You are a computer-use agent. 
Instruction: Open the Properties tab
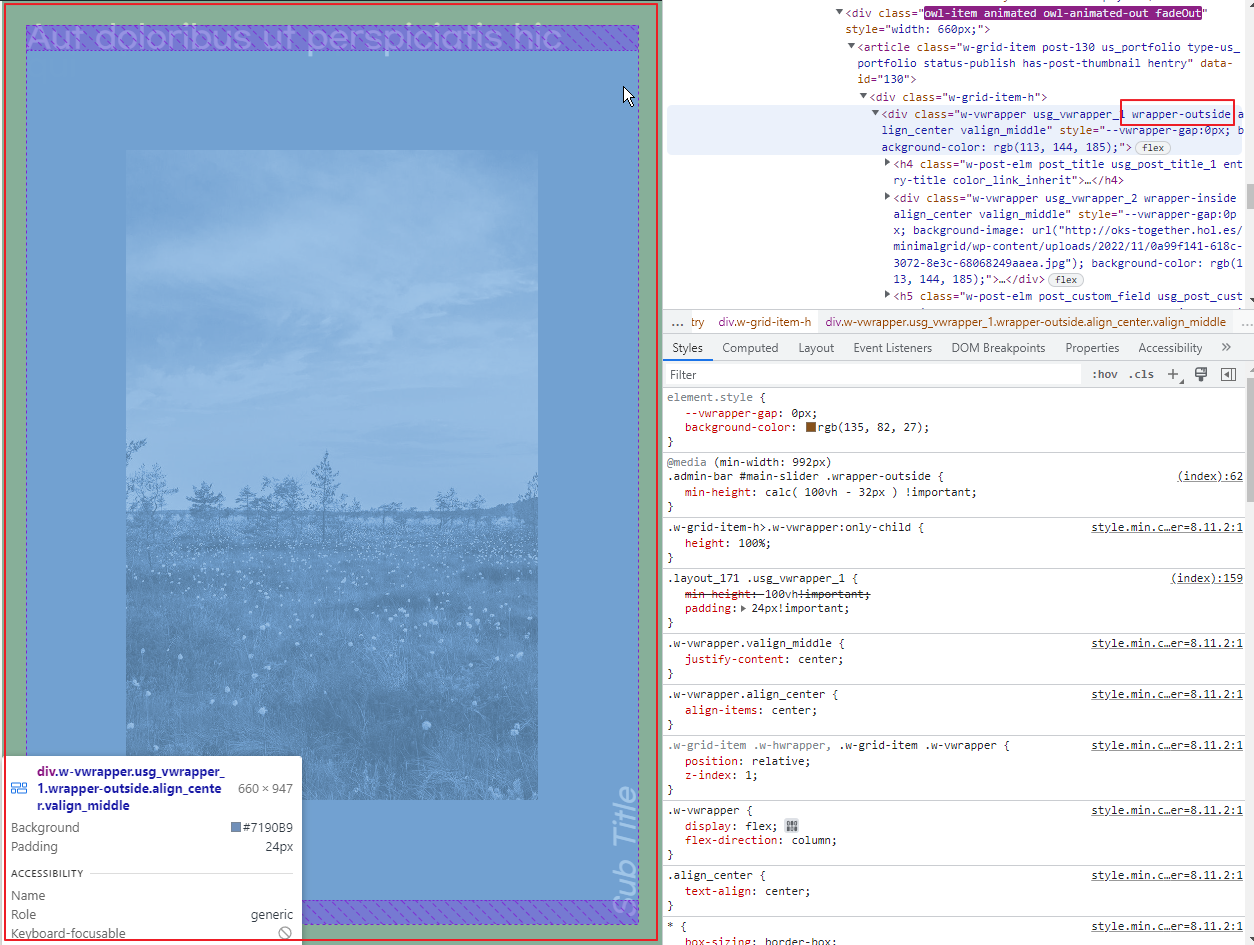click(x=1092, y=348)
